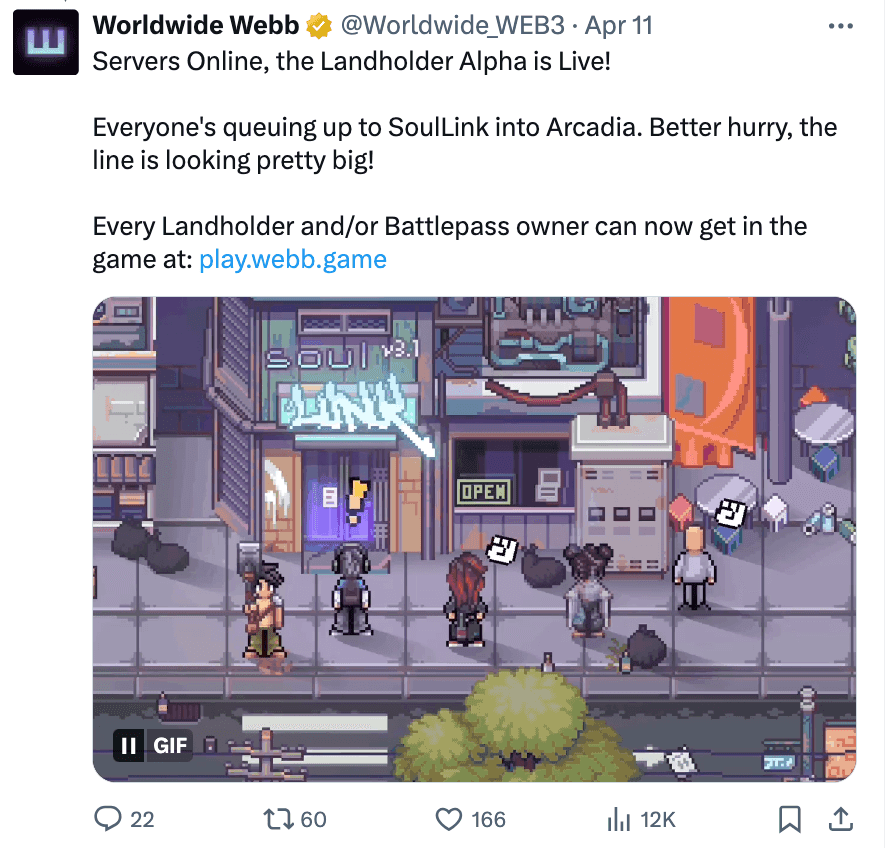
Task: Click the reply speech bubble icon
Action: click(107, 818)
